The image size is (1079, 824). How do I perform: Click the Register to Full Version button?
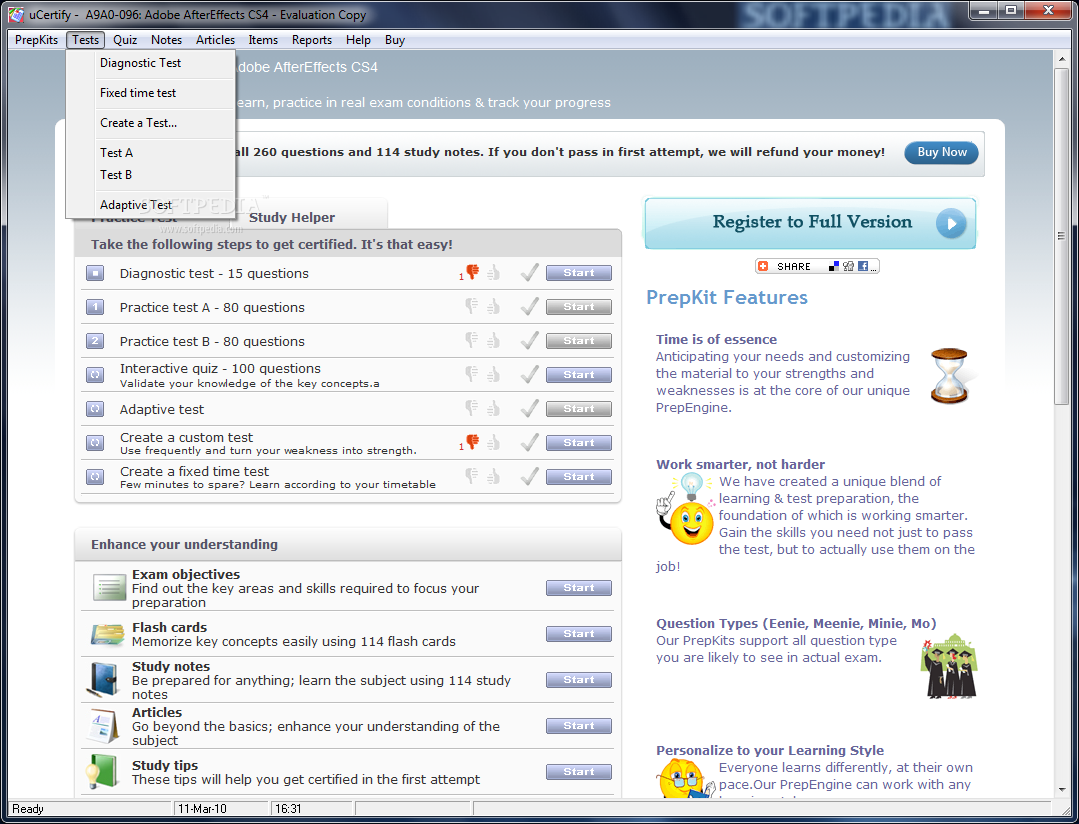coord(811,223)
